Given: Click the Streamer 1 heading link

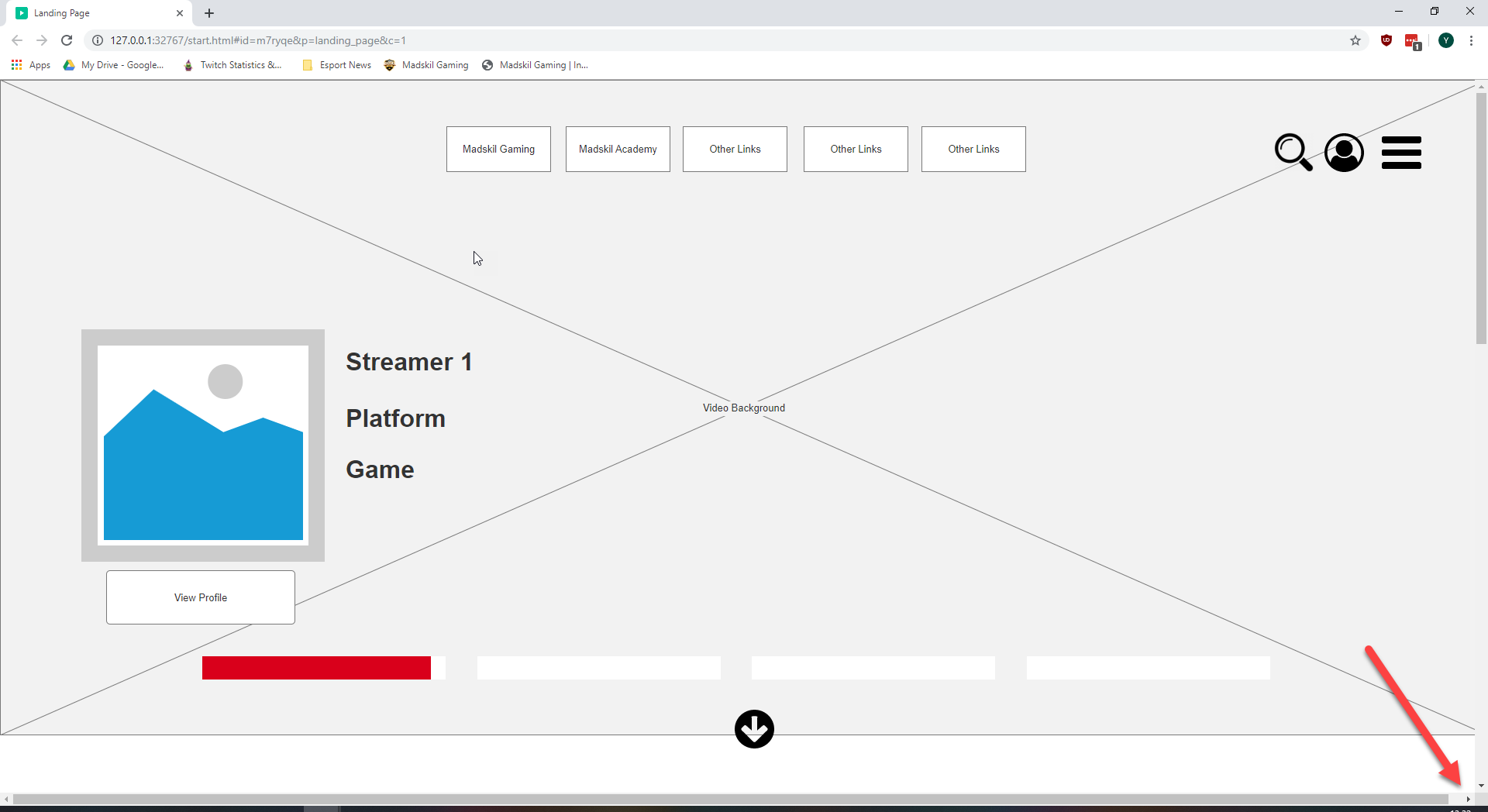Looking at the screenshot, I should tap(408, 362).
